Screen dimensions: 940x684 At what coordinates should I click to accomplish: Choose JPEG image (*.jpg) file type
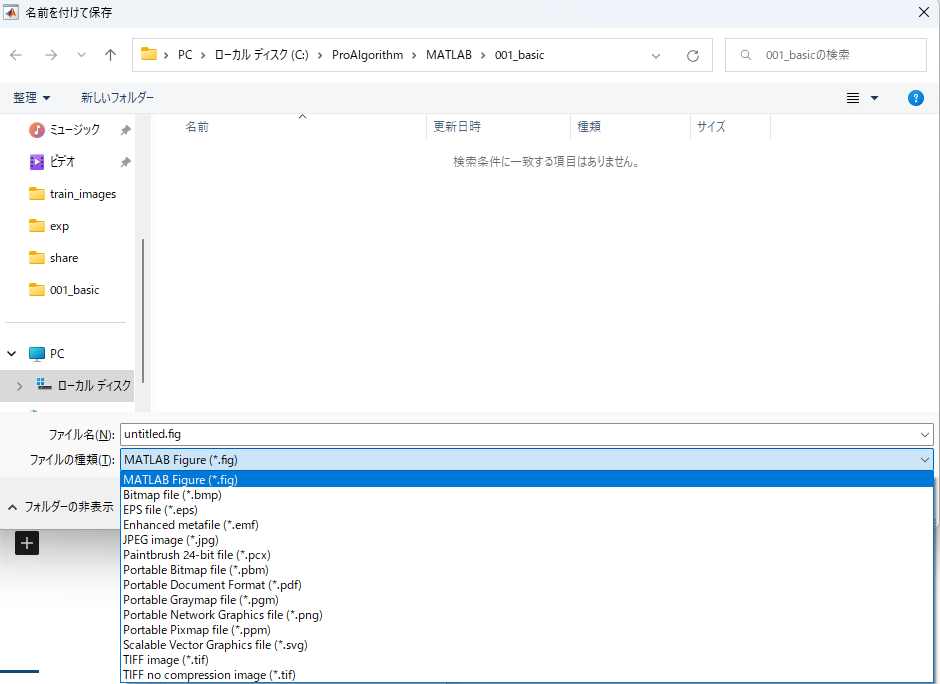click(171, 540)
